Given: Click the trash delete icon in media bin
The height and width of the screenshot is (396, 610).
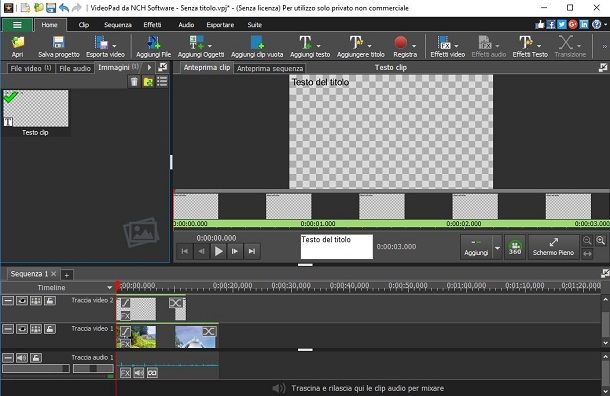Looking at the screenshot, I should (x=134, y=82).
